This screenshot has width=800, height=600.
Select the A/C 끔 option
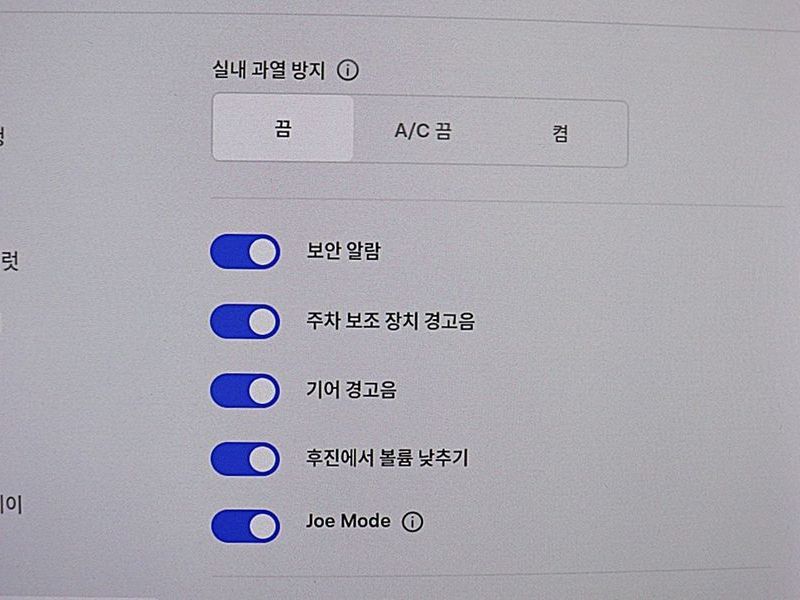pyautogui.click(x=423, y=131)
